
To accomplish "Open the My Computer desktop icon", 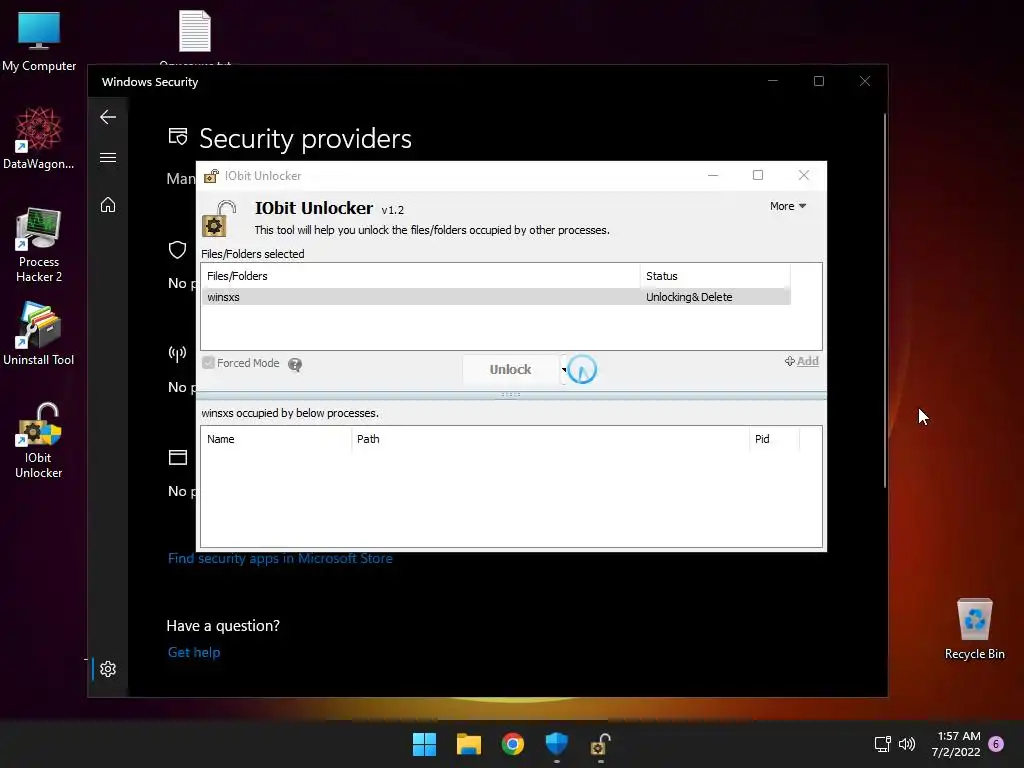I will [39, 41].
